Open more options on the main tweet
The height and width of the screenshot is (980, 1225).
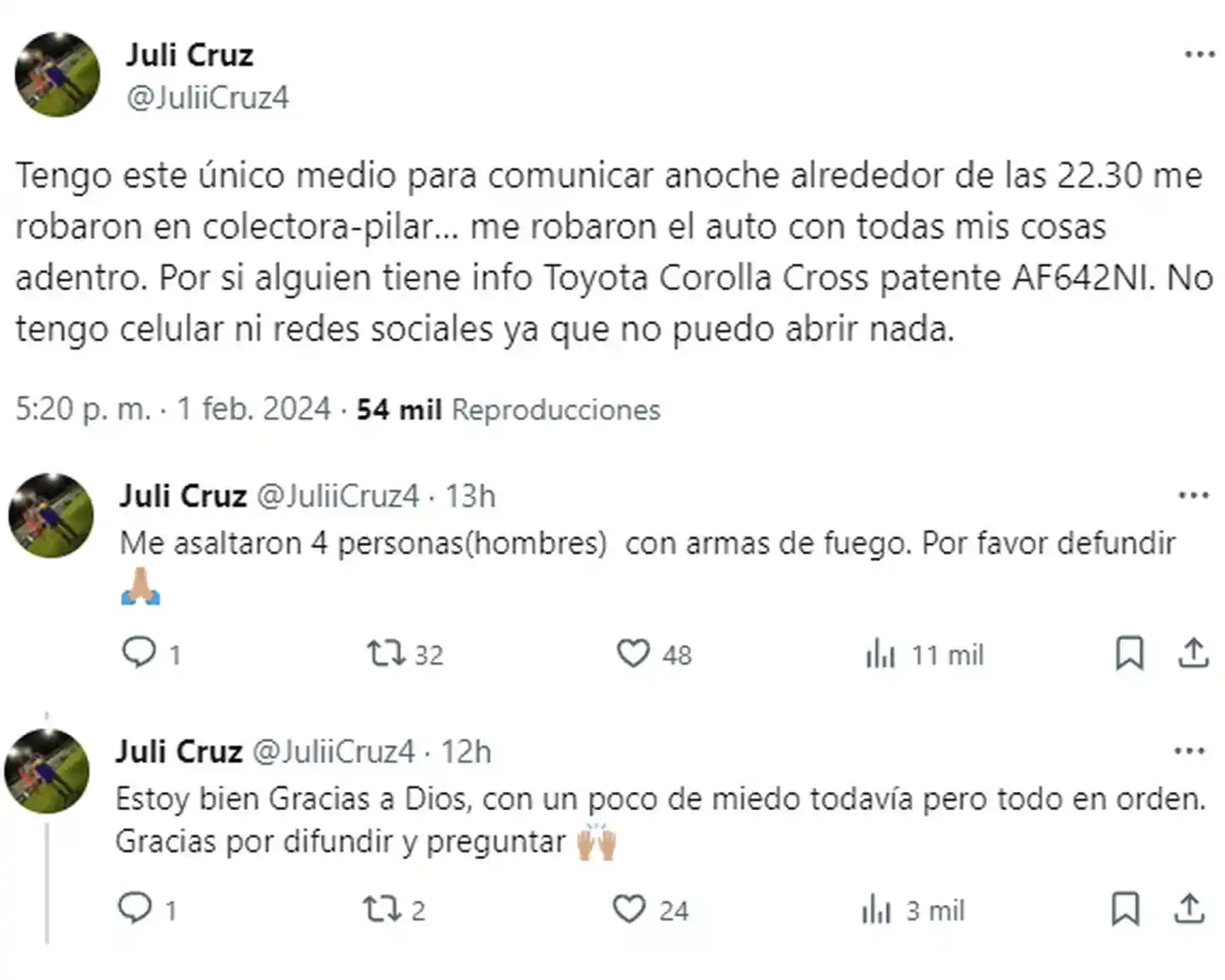[1199, 55]
